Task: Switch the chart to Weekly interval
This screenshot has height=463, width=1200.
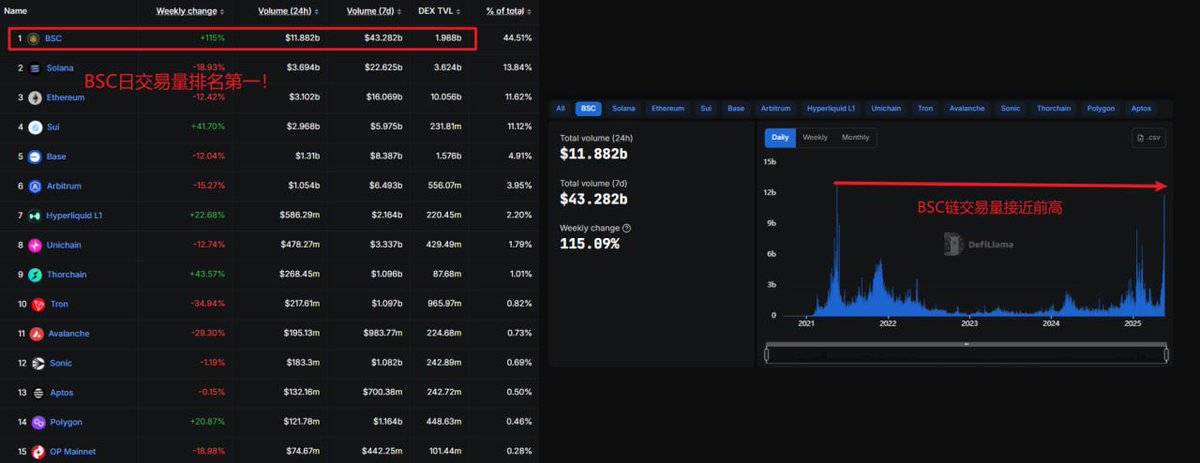Action: click(x=815, y=137)
